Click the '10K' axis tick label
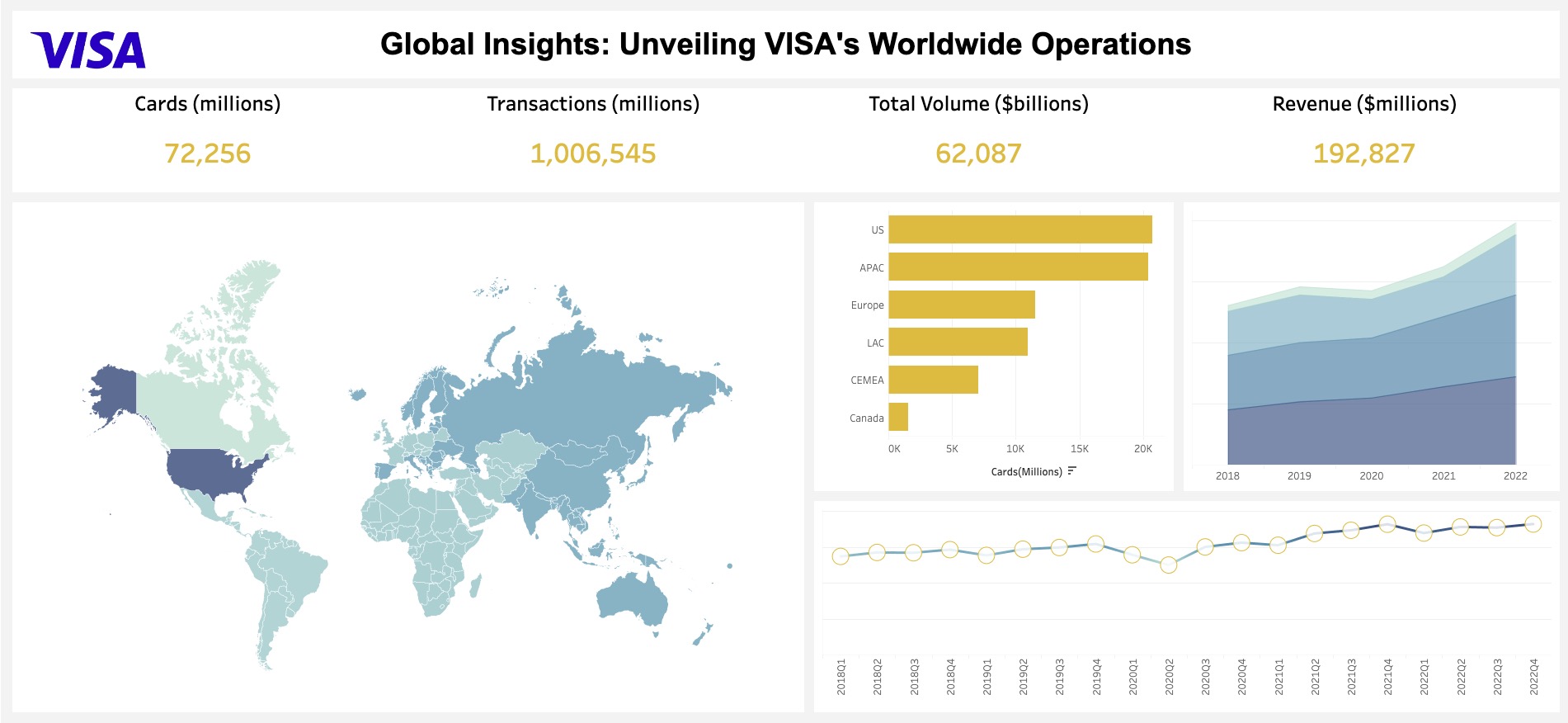Screen dimensions: 1568x723 1015,449
